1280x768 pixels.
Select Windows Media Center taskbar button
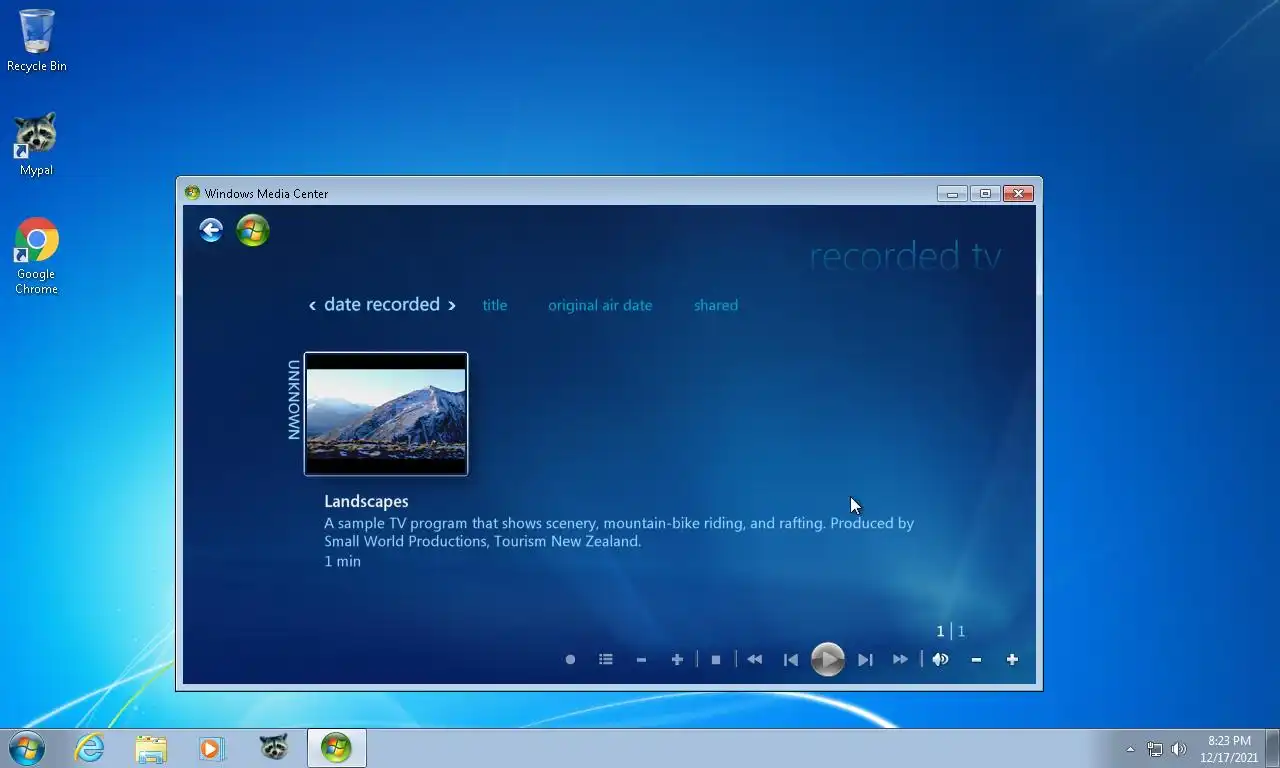[x=336, y=748]
